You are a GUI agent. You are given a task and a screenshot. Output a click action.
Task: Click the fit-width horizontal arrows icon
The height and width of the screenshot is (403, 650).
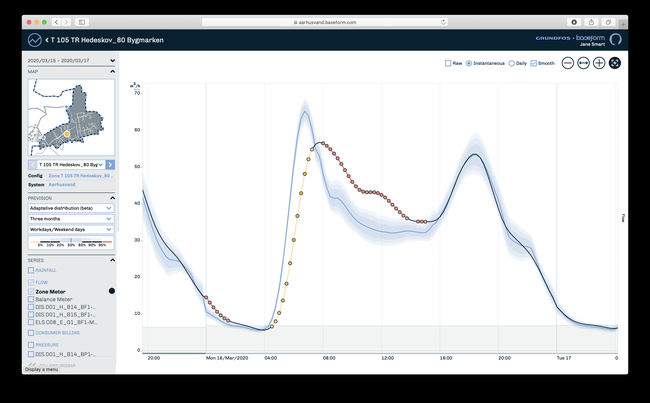pyautogui.click(x=583, y=63)
